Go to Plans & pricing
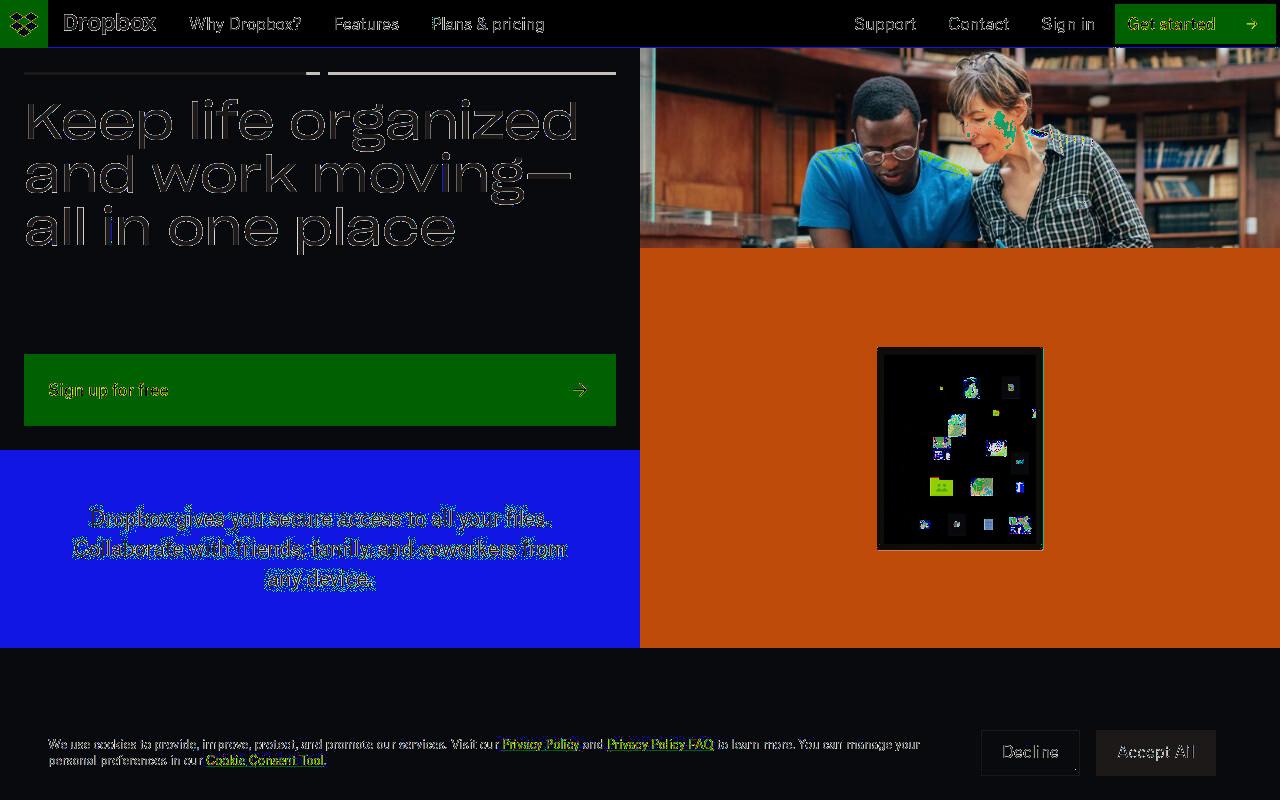This screenshot has height=800, width=1280. pyautogui.click(x=488, y=24)
